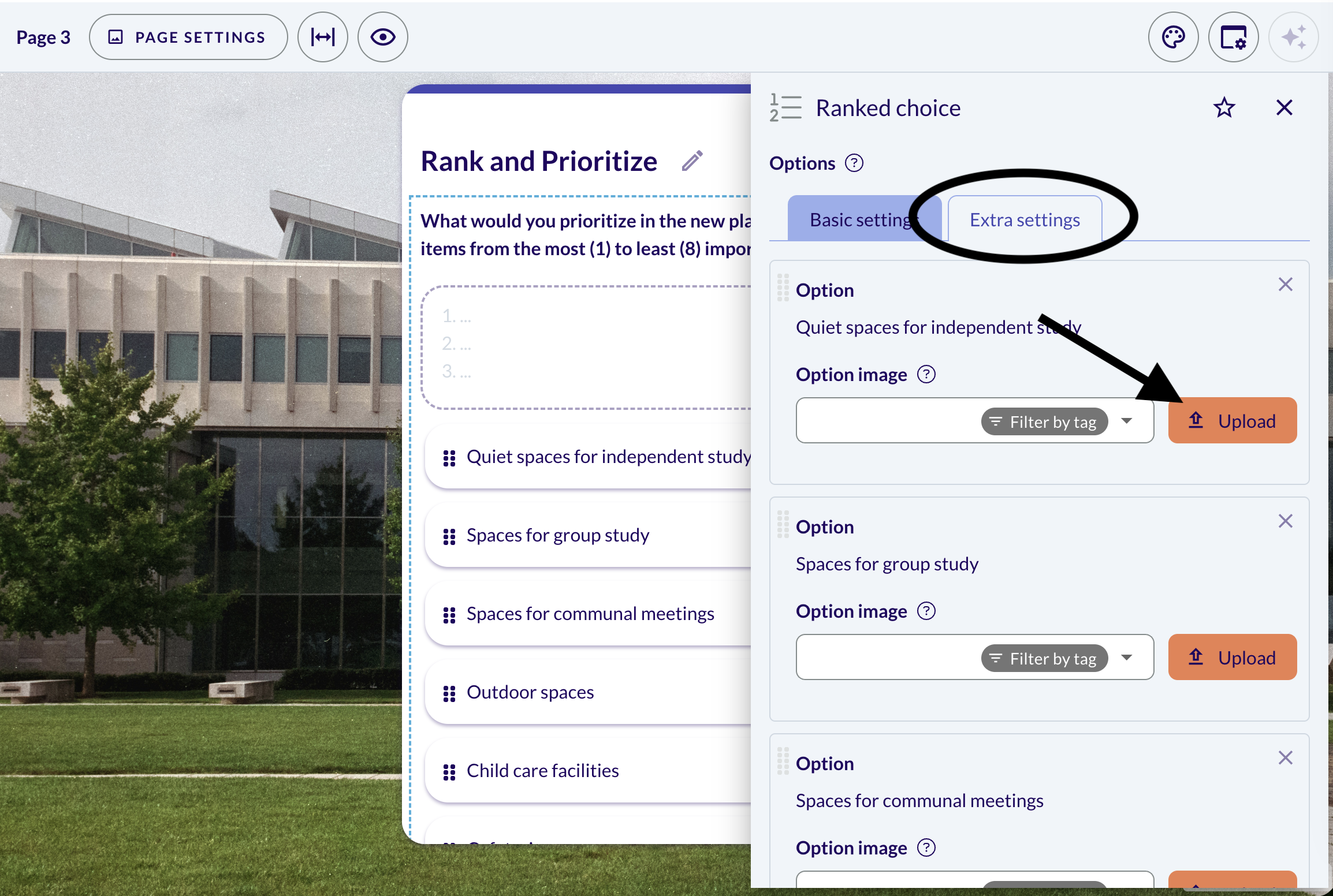Open the color palette theme icon
Viewport: 1333px width, 896px height.
click(1173, 38)
